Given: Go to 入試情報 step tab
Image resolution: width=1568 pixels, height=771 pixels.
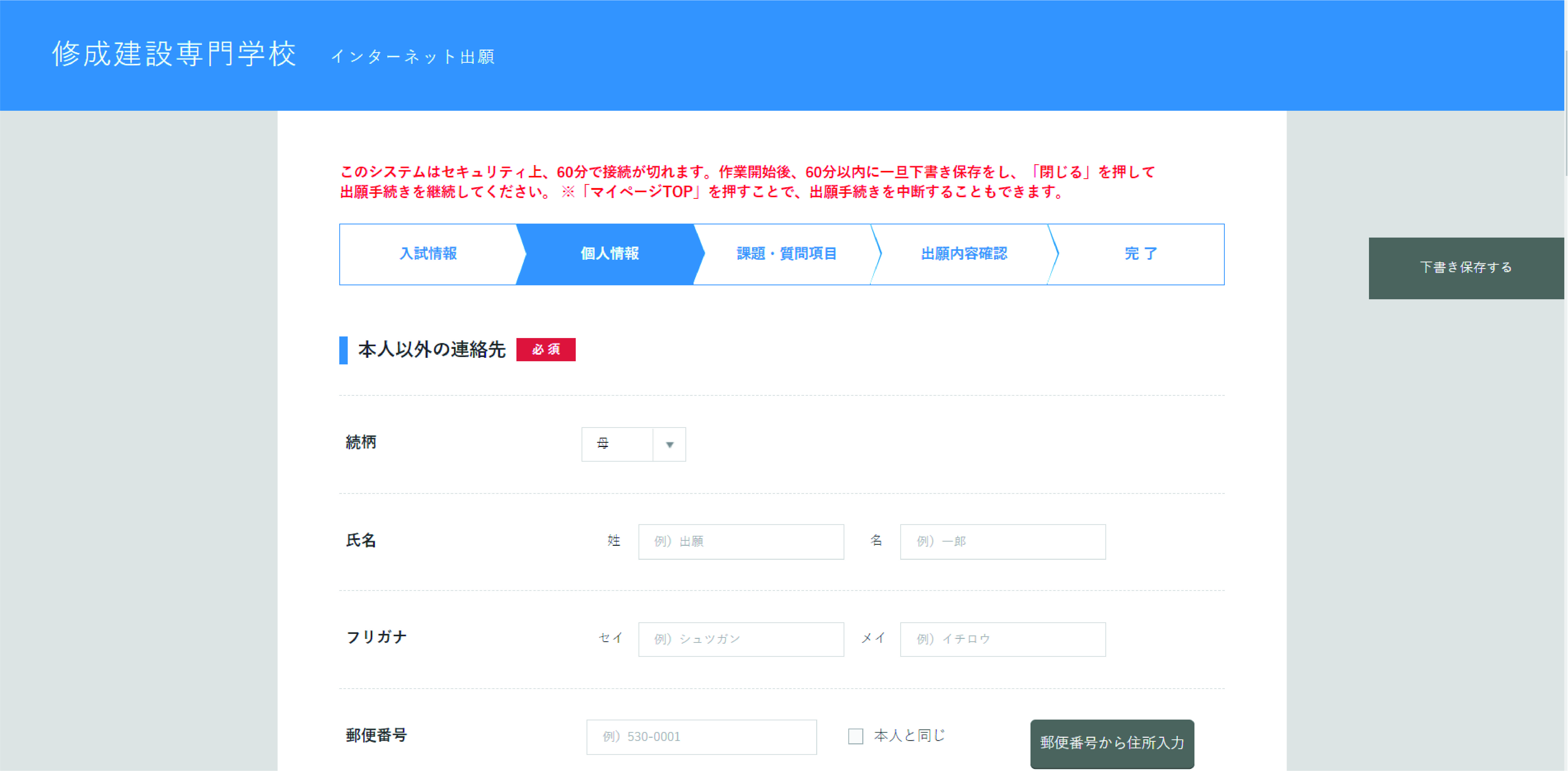Looking at the screenshot, I should pyautogui.click(x=428, y=253).
